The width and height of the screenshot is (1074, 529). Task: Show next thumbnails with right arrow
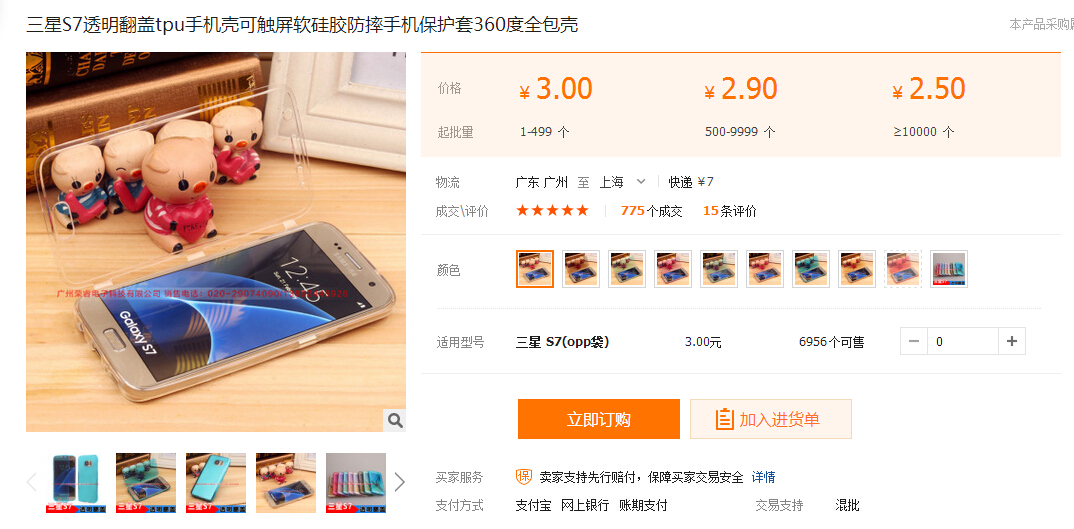[400, 482]
